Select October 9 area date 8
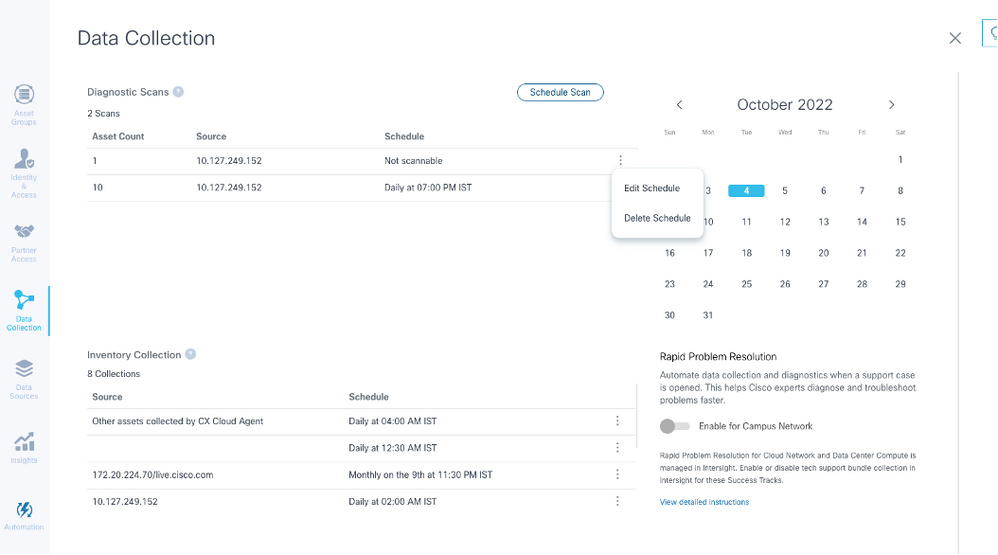Screen dimensions: 998x555 [900, 190]
